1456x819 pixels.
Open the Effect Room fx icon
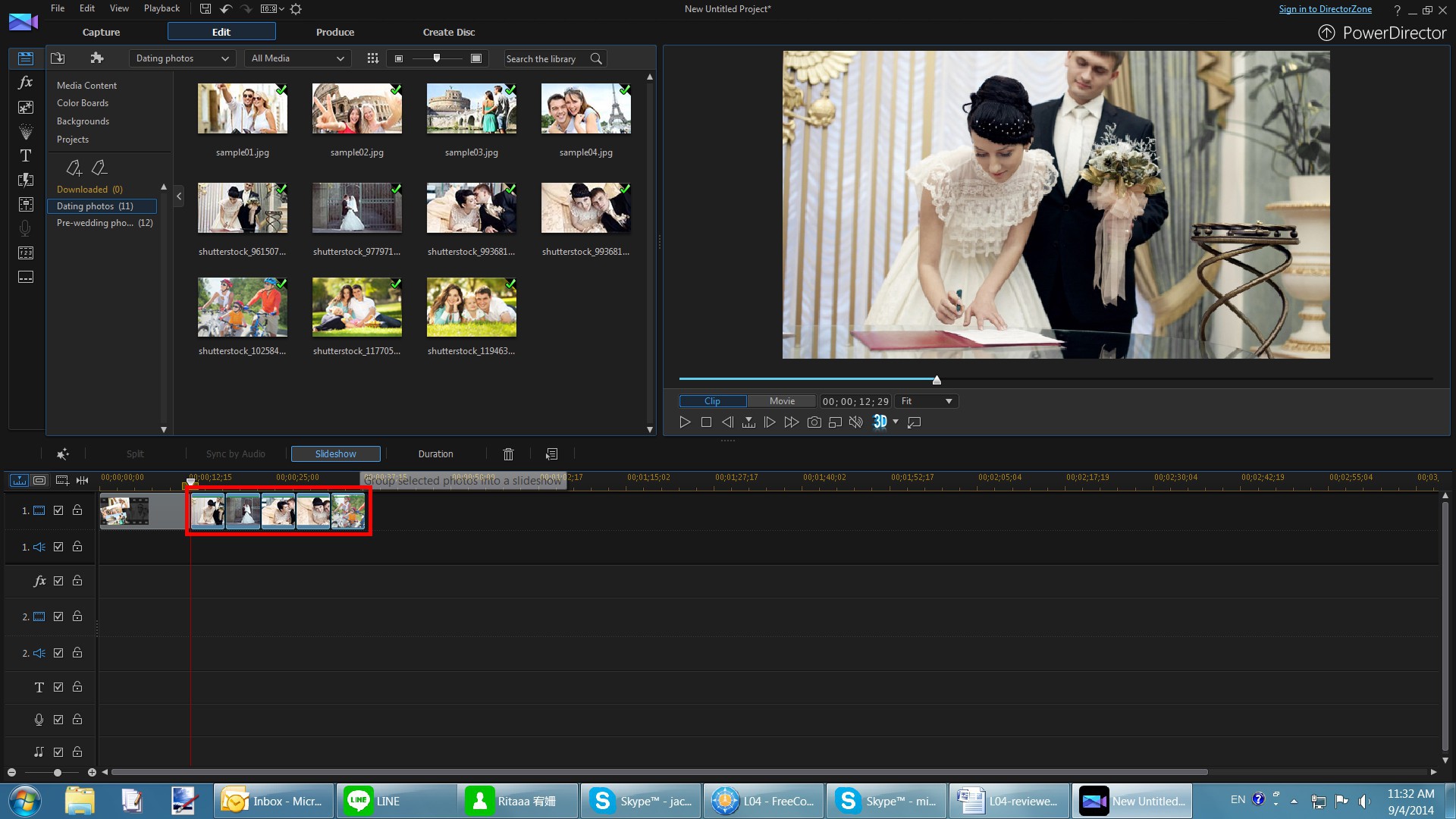click(x=25, y=82)
